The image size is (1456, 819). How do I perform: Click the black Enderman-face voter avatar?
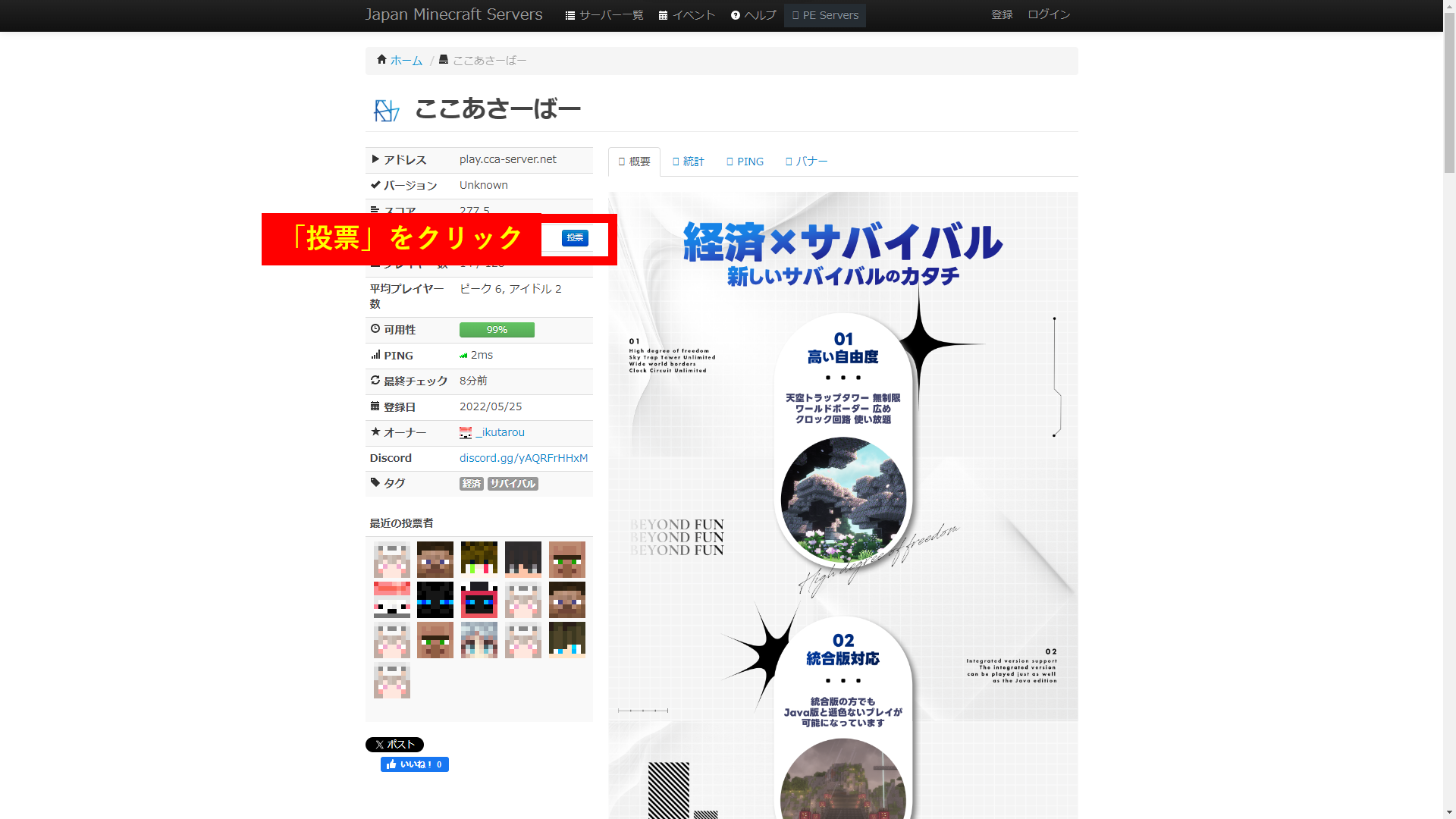(435, 600)
